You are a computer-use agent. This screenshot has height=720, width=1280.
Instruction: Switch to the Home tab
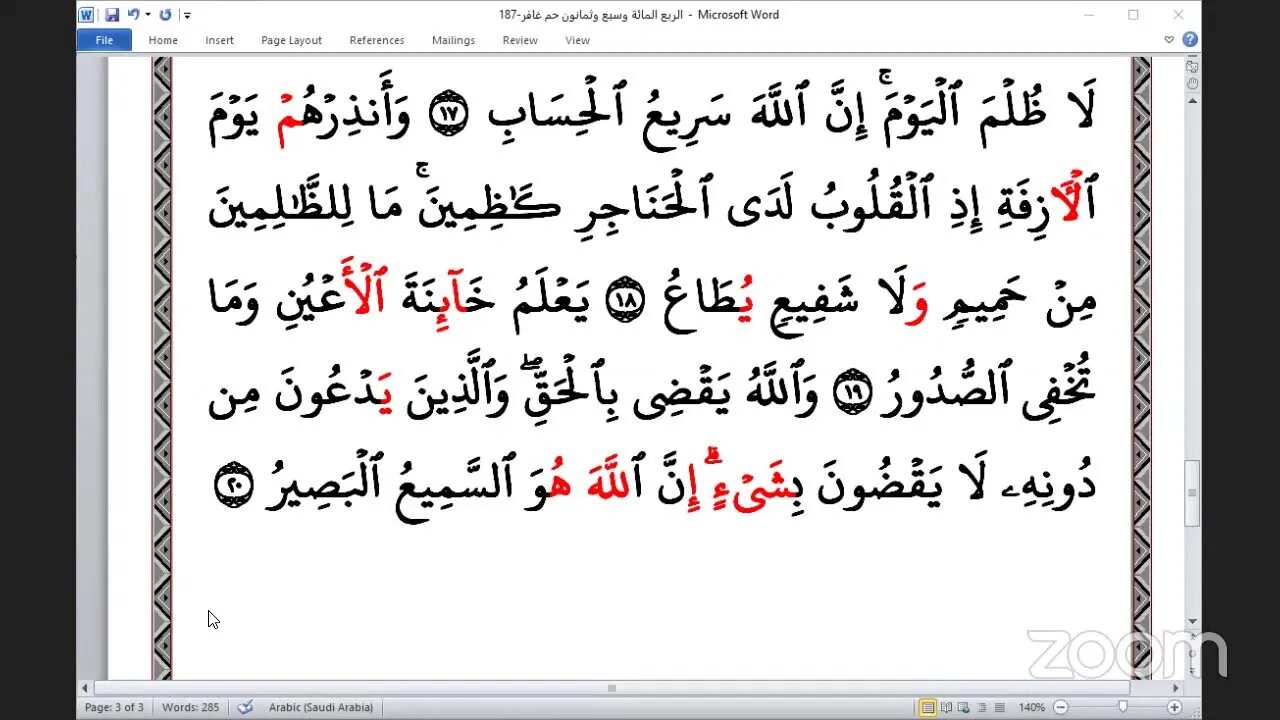[163, 40]
